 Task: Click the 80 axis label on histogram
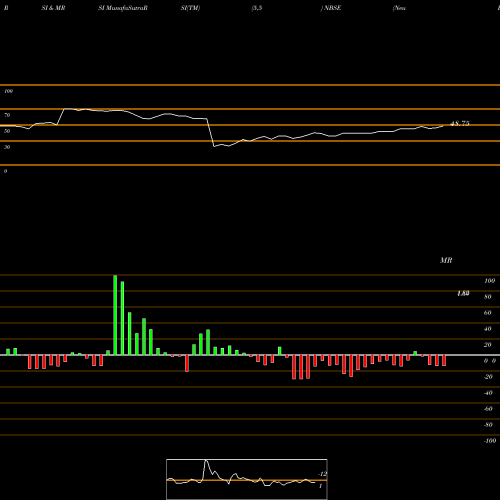click(x=488, y=297)
